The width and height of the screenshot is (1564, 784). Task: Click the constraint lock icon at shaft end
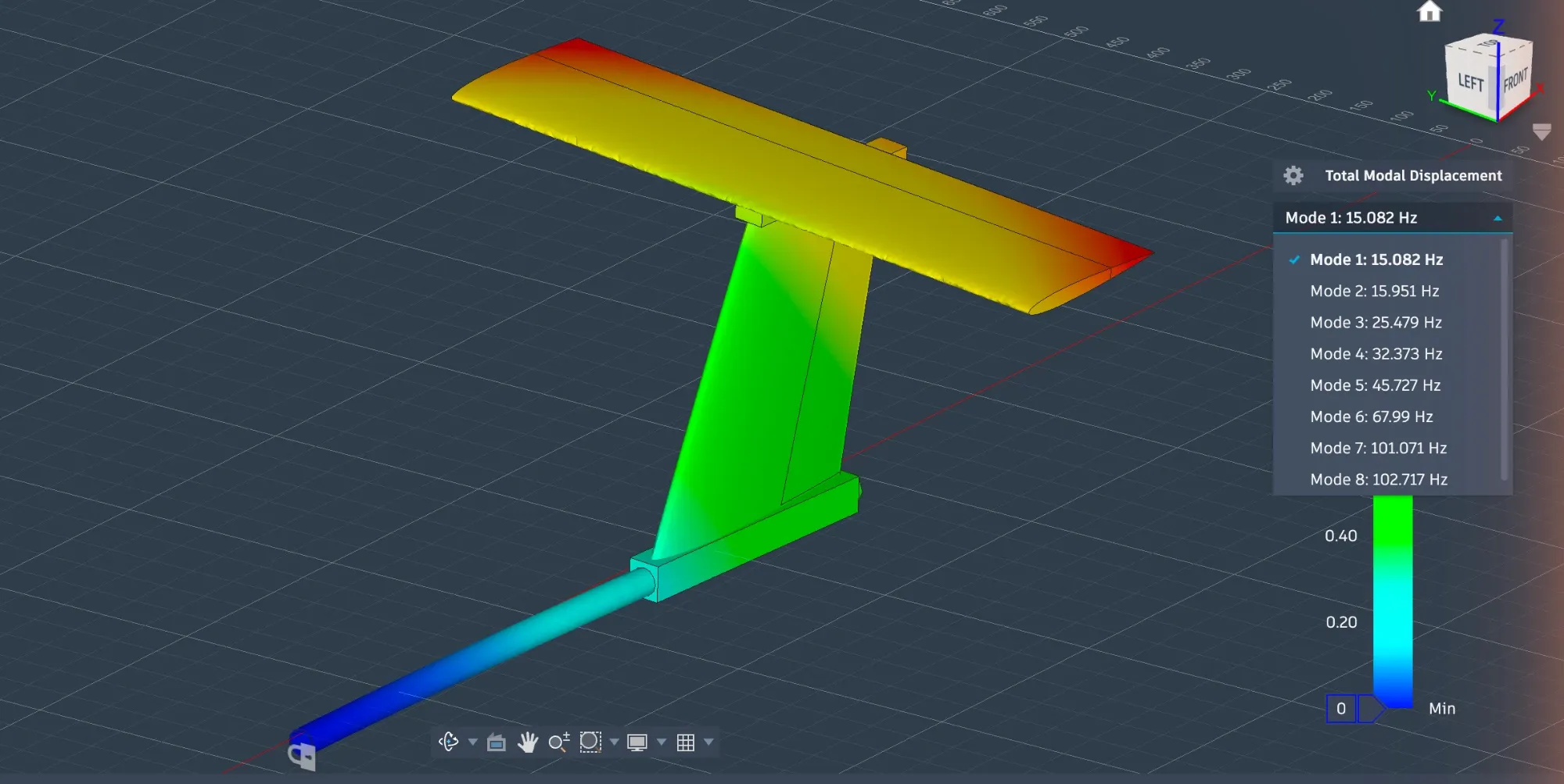click(303, 756)
